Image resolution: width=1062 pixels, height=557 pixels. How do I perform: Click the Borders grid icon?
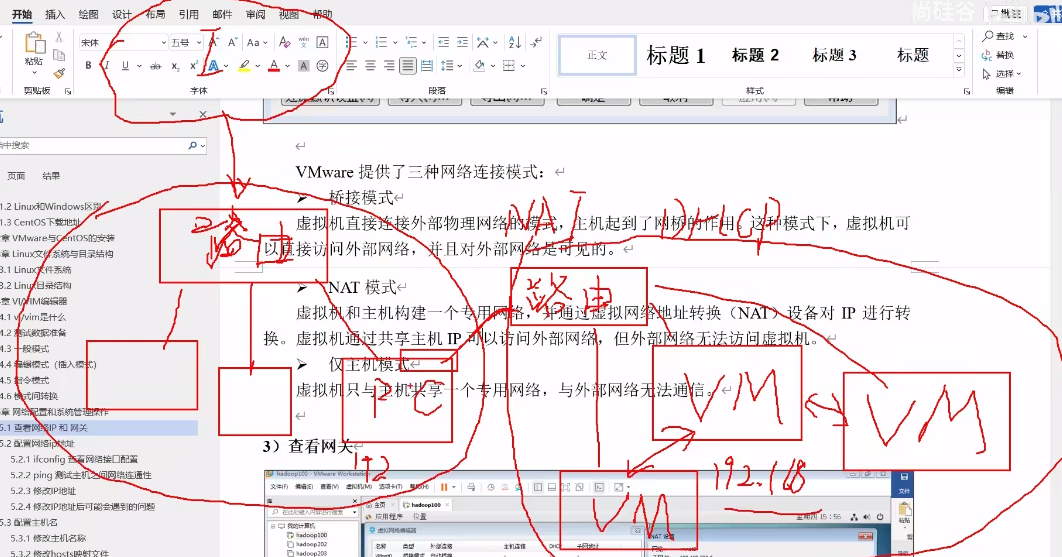point(509,66)
